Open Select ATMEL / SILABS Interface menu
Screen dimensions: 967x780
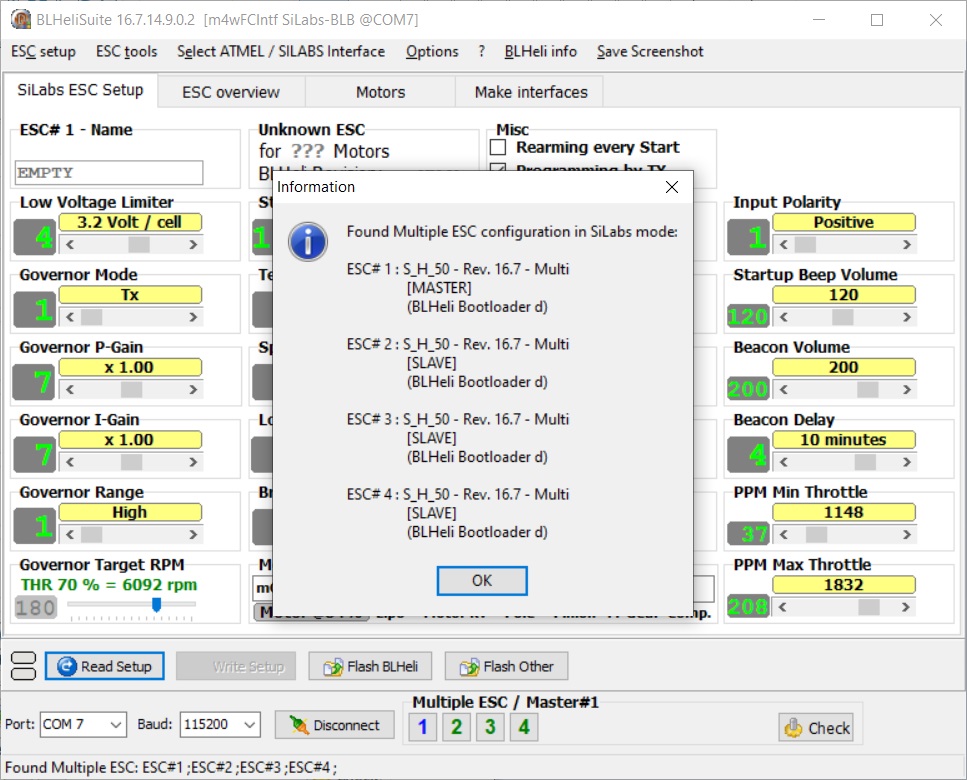coord(281,51)
